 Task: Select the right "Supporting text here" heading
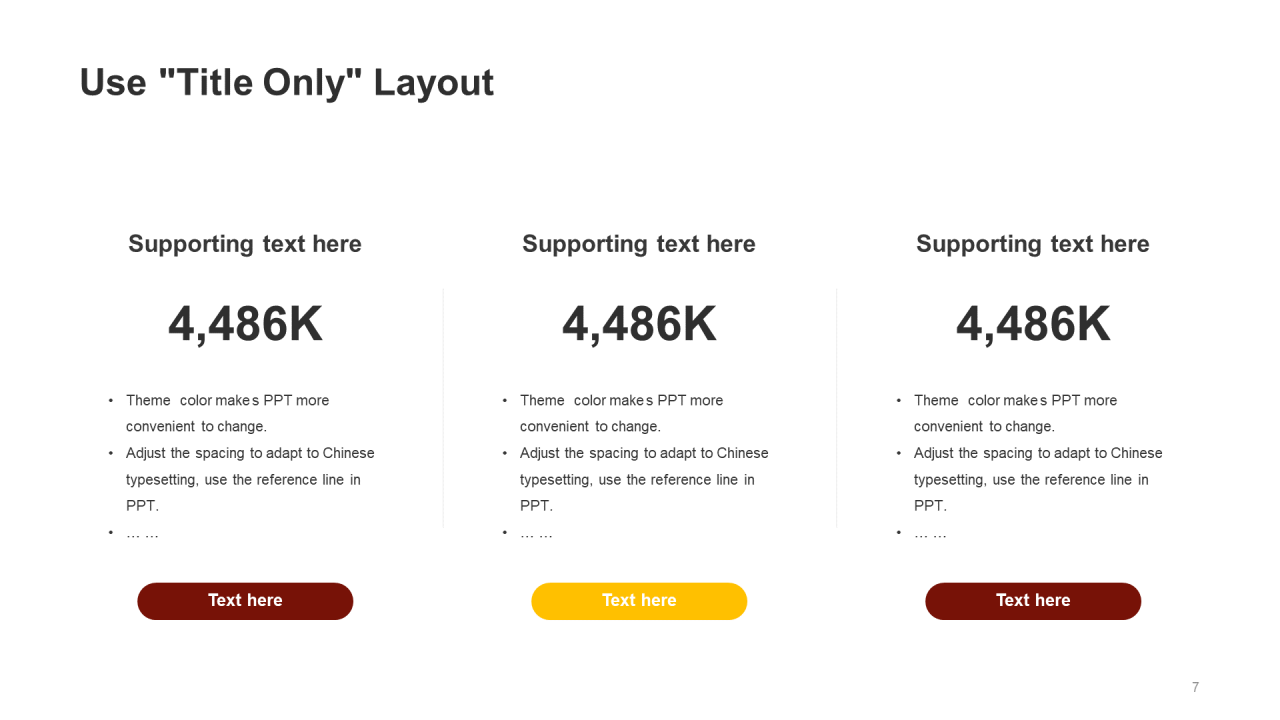1033,244
